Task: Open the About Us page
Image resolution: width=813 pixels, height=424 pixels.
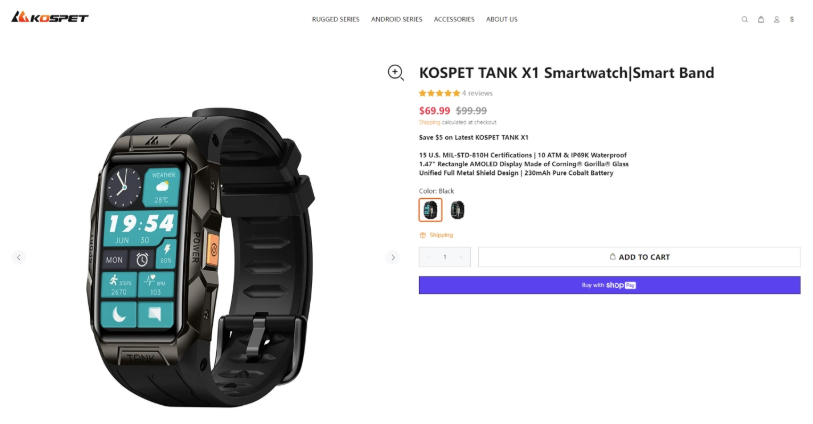Action: pos(501,19)
